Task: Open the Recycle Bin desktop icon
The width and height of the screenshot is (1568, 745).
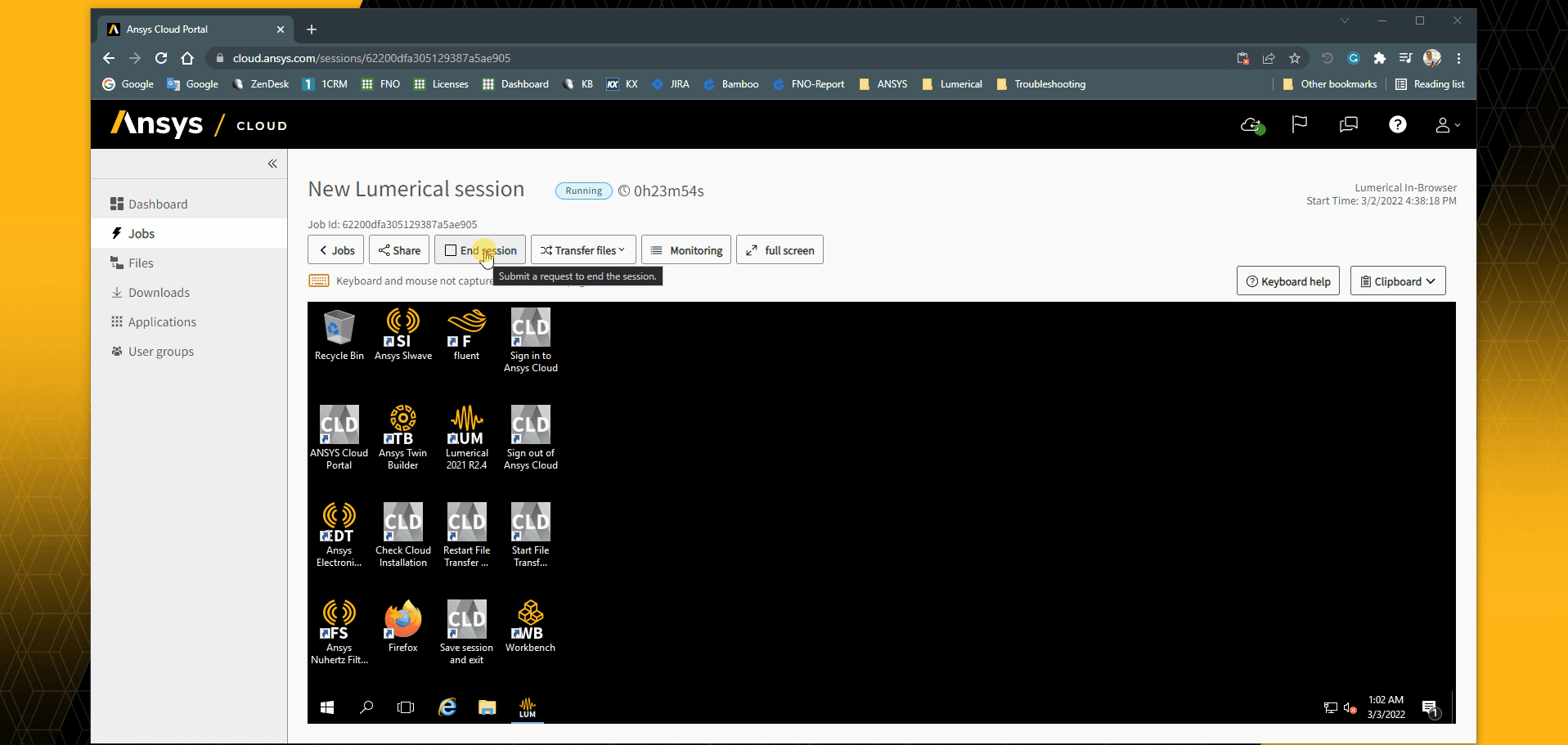Action: click(x=339, y=335)
